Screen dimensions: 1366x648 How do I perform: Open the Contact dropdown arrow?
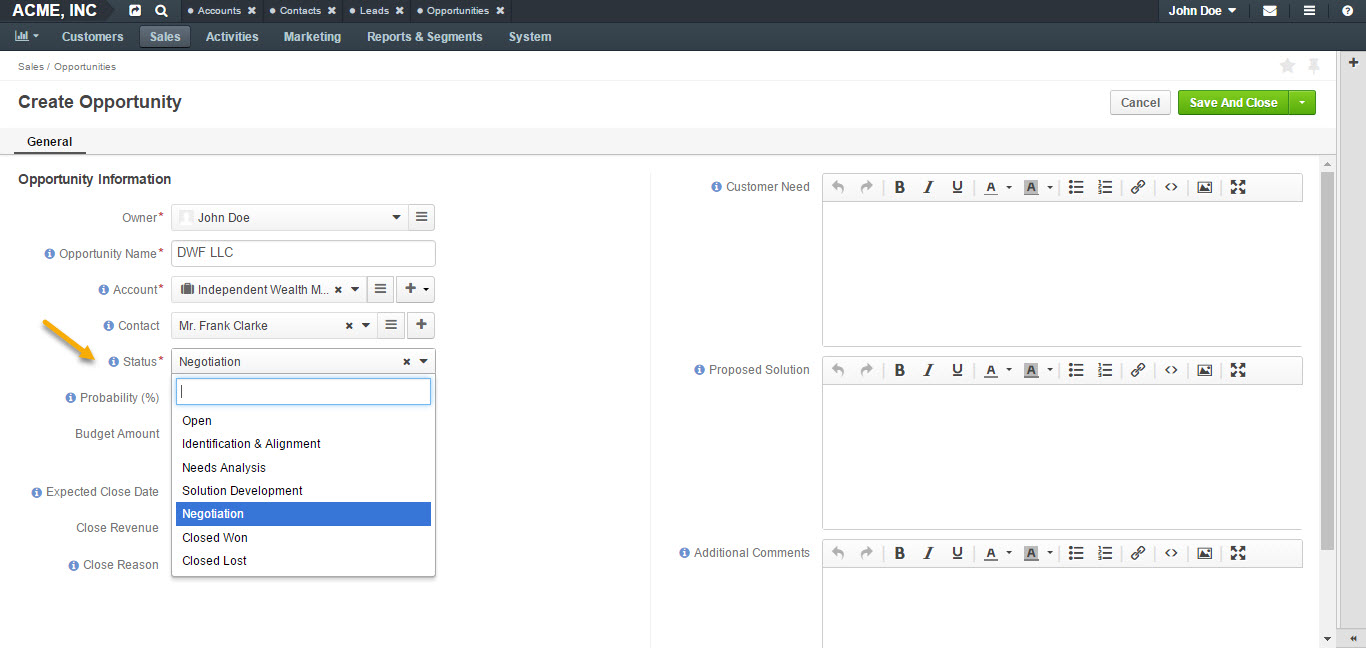[x=366, y=326]
